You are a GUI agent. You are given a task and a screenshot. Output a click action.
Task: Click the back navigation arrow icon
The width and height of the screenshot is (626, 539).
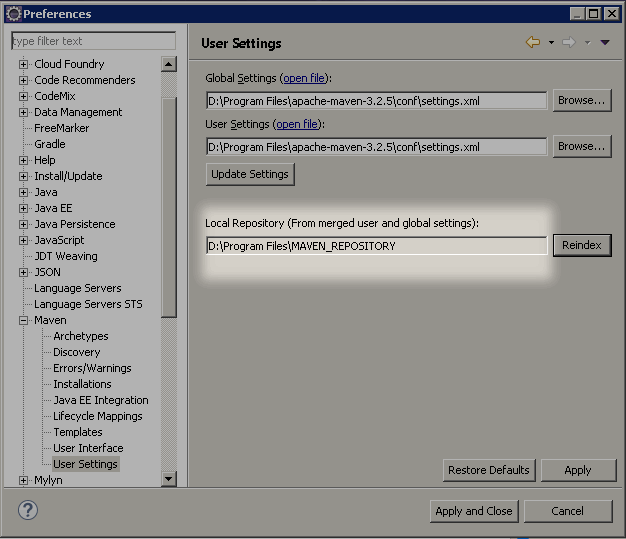[533, 43]
